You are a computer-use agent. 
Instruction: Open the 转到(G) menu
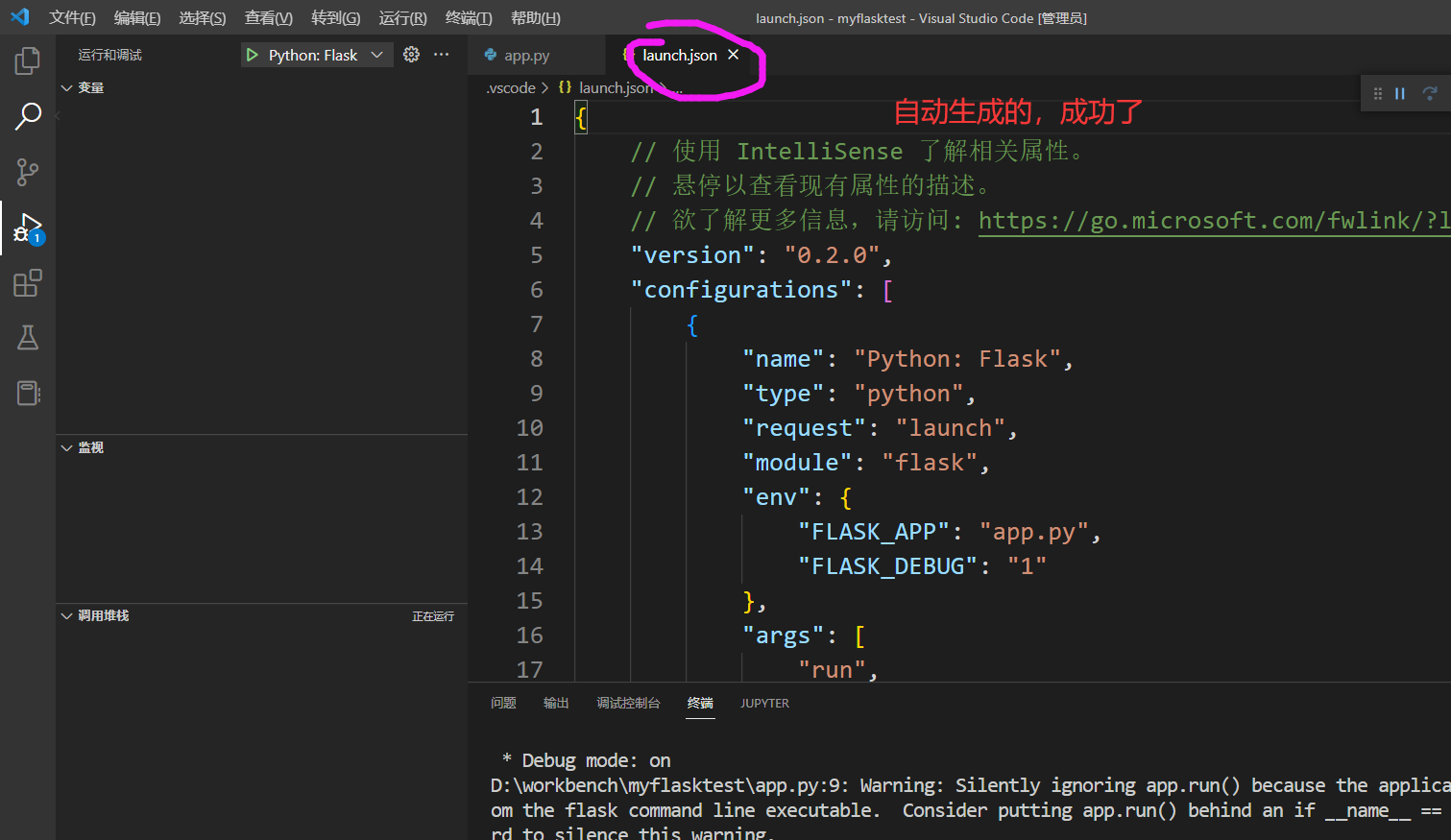(x=336, y=17)
